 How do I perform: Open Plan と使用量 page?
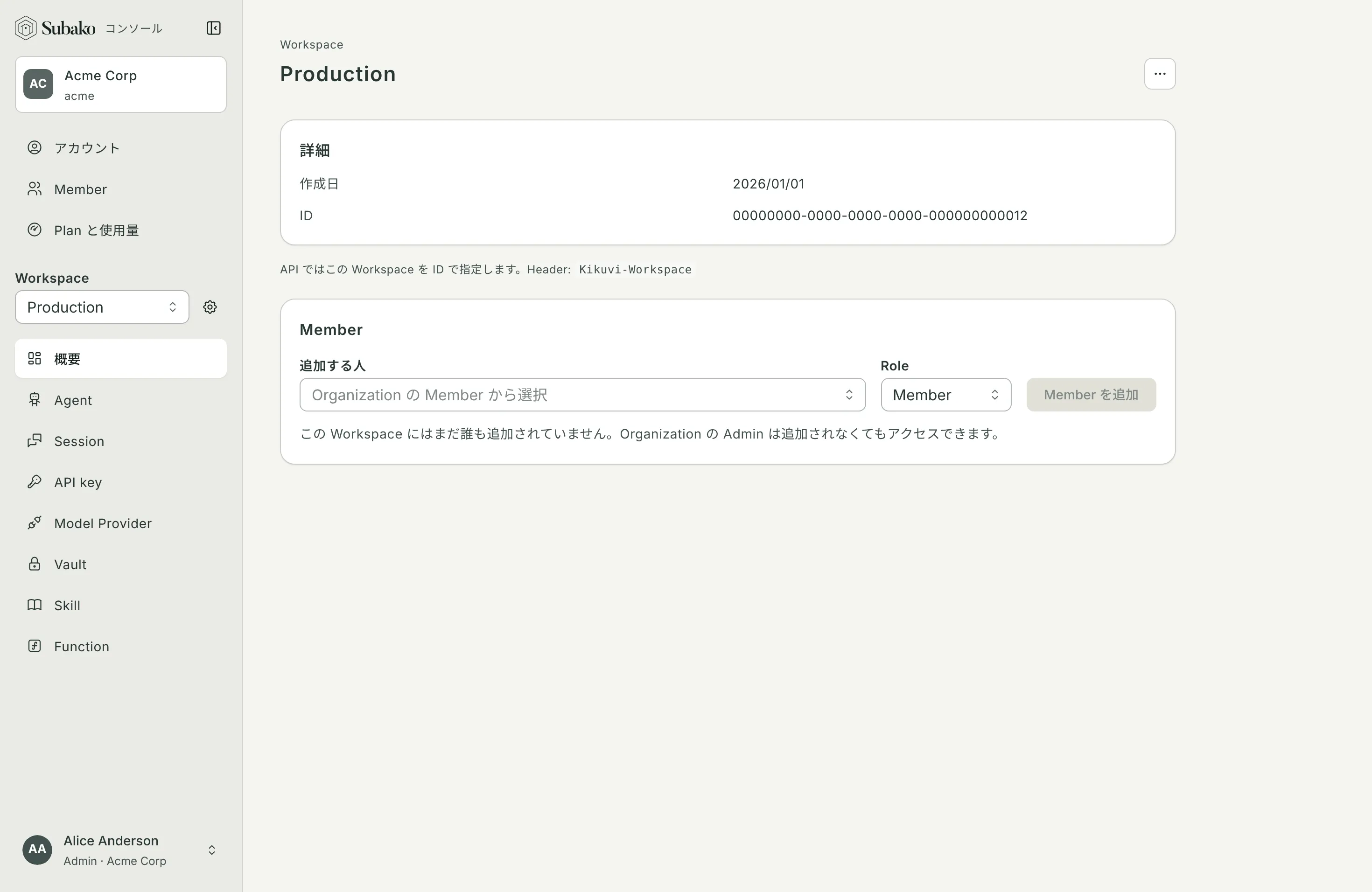click(x=120, y=230)
